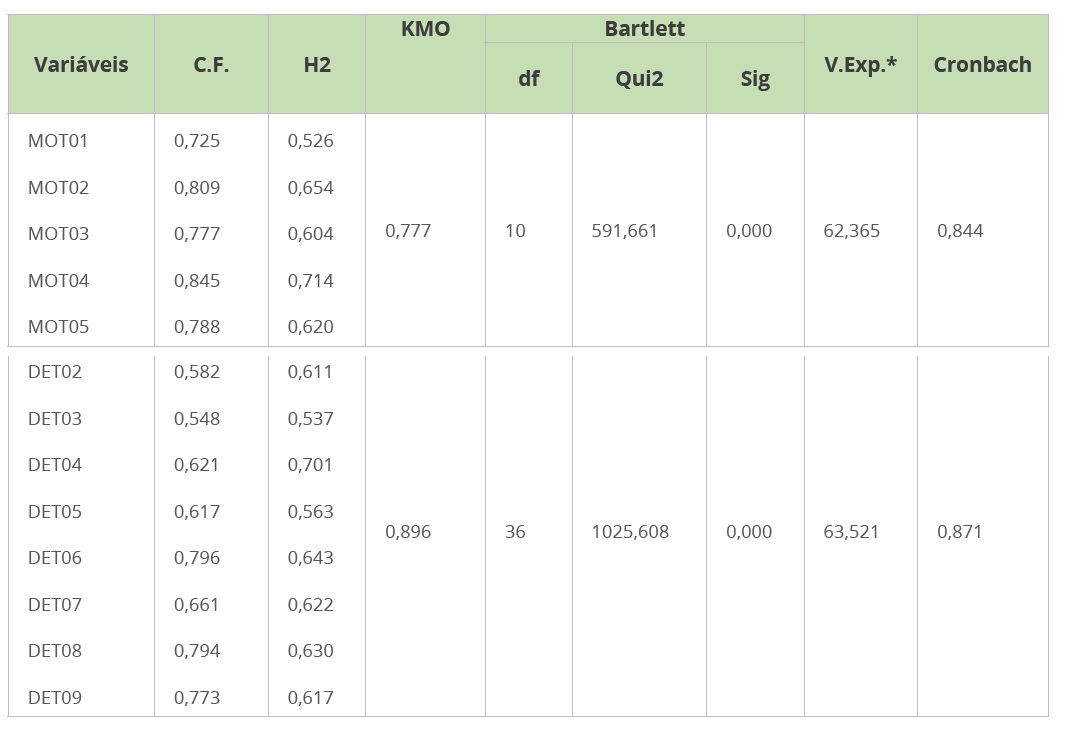Click the Variáveis column header

pos(81,65)
